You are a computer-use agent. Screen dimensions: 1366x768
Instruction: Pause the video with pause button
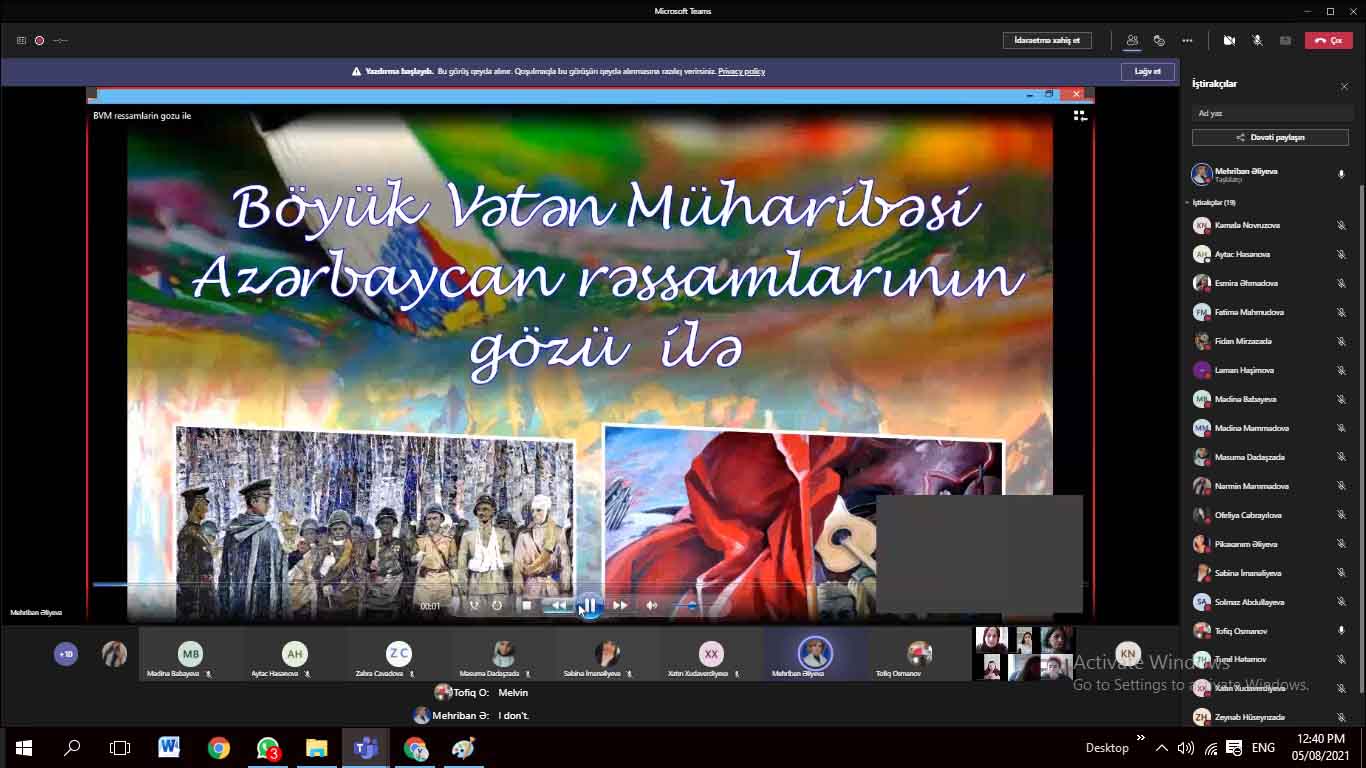pos(589,605)
